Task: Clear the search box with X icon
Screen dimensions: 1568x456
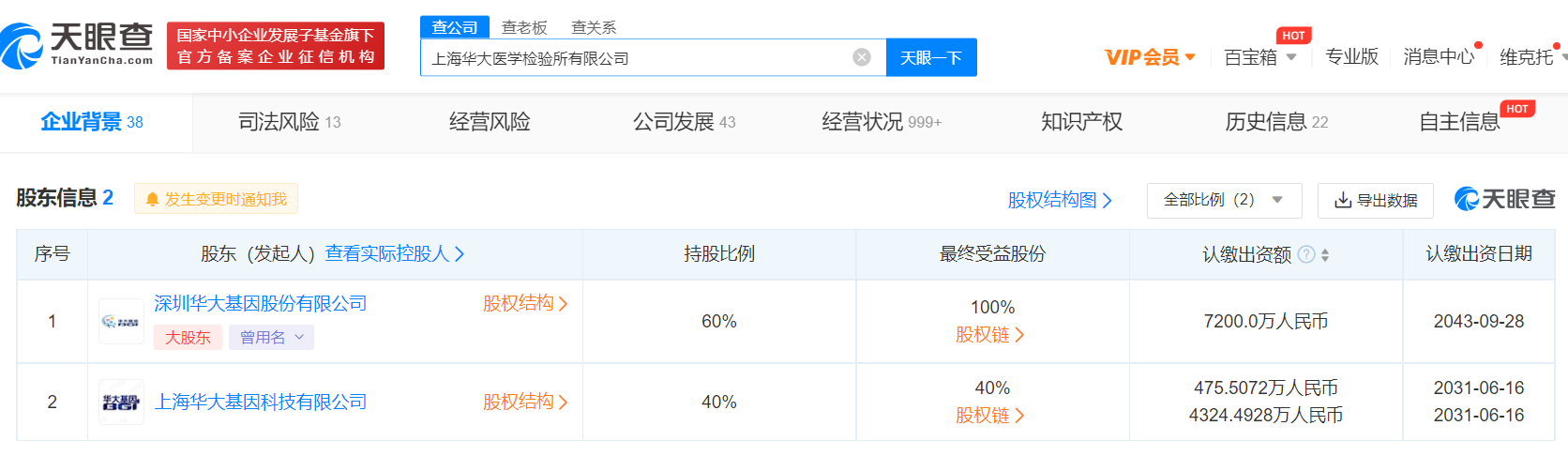Action: (x=861, y=58)
